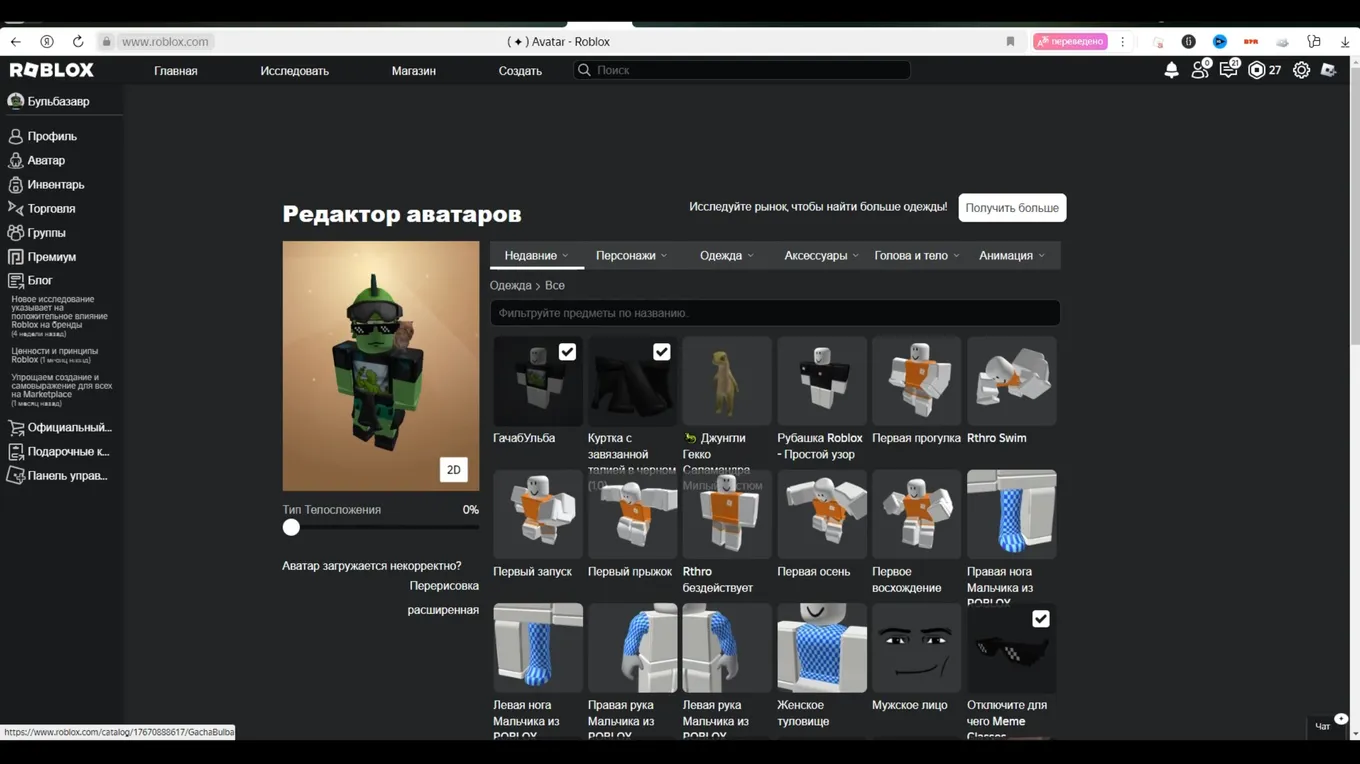Image resolution: width=1360 pixels, height=764 pixels.
Task: Open Аватар from the sidebar
Action: [46, 160]
